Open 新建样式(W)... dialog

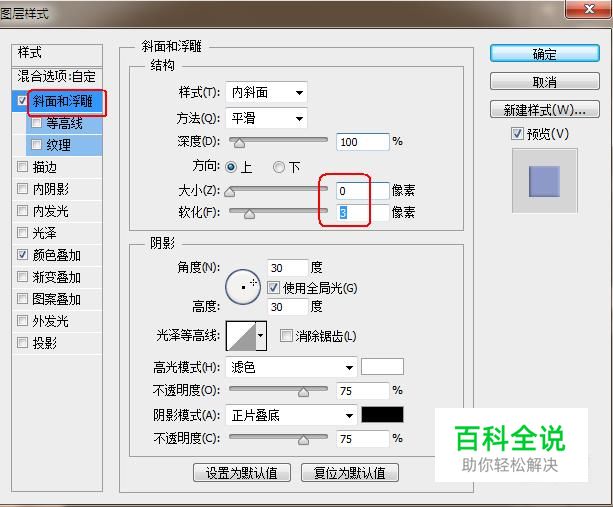(x=544, y=109)
